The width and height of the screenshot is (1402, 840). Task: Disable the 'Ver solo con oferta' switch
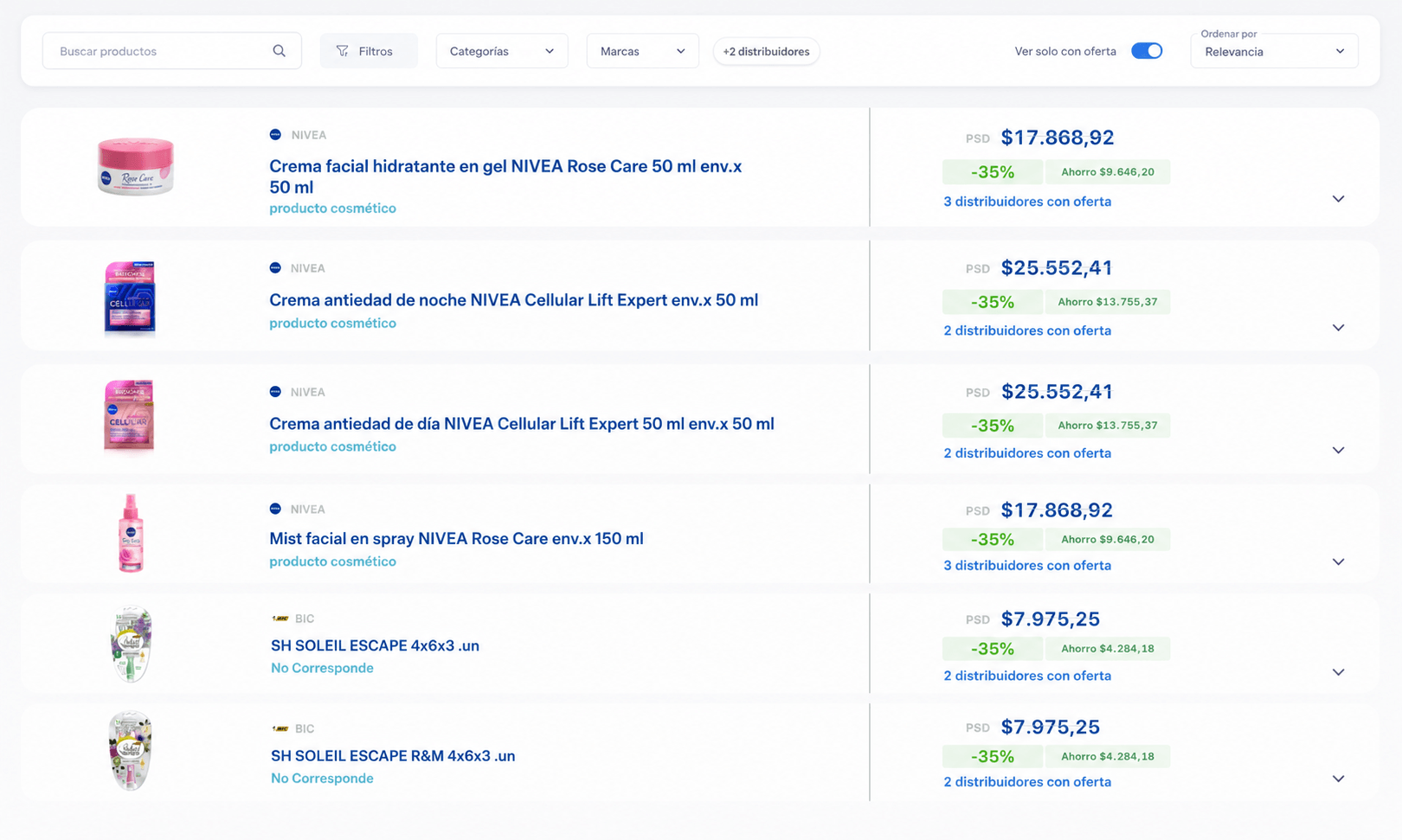click(x=1147, y=51)
